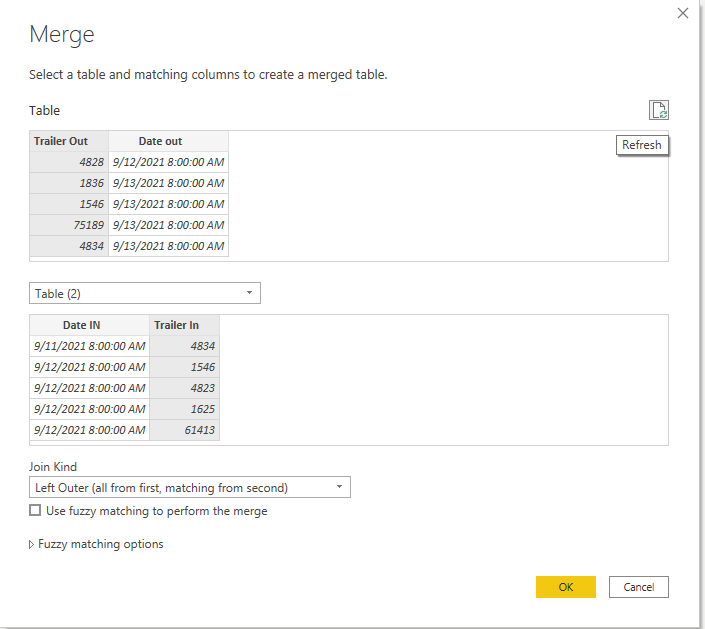This screenshot has width=705, height=629.
Task: Click Trailer Out cell 4828
Action: click(x=69, y=162)
